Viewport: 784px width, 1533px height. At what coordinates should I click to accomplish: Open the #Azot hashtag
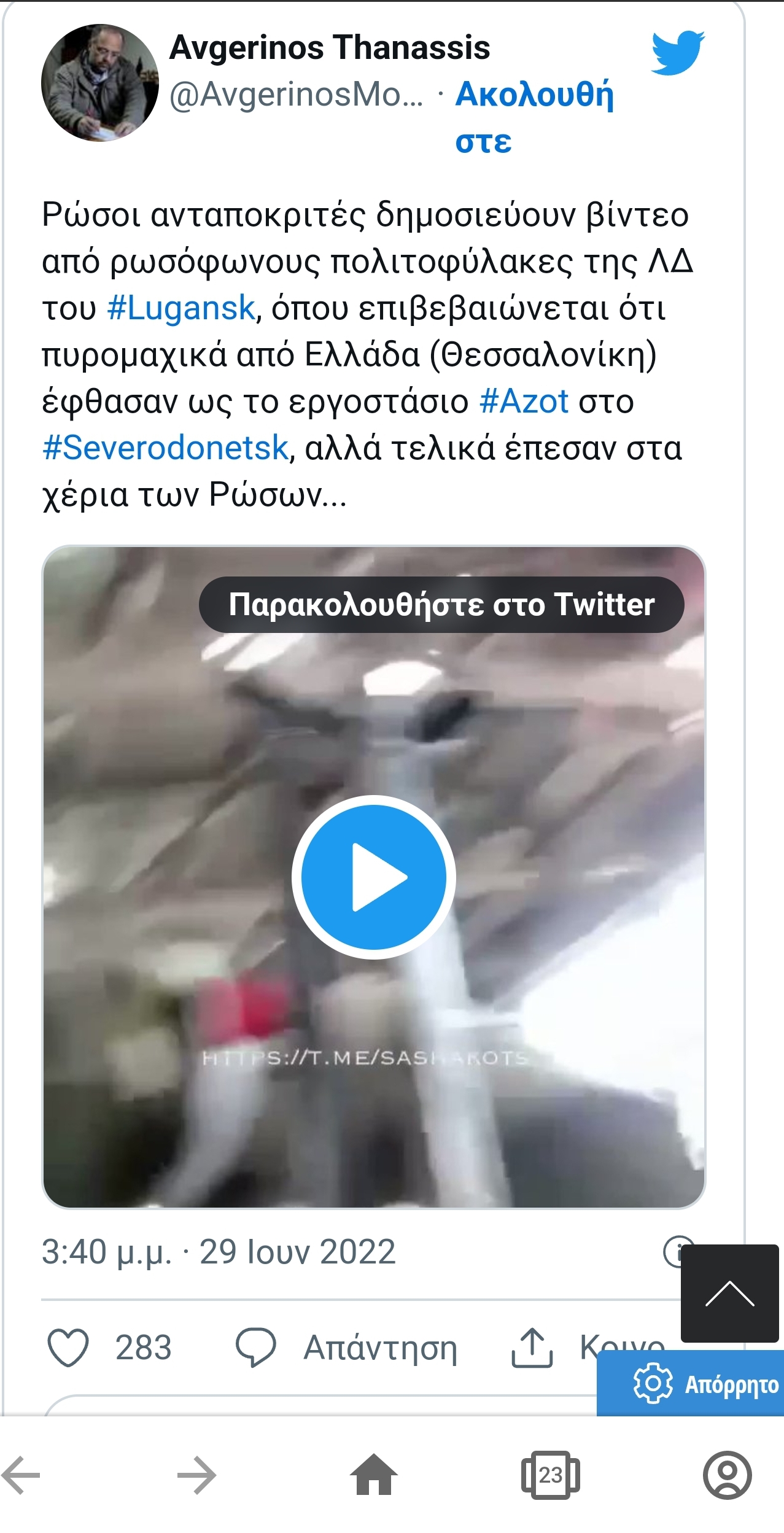tap(524, 402)
